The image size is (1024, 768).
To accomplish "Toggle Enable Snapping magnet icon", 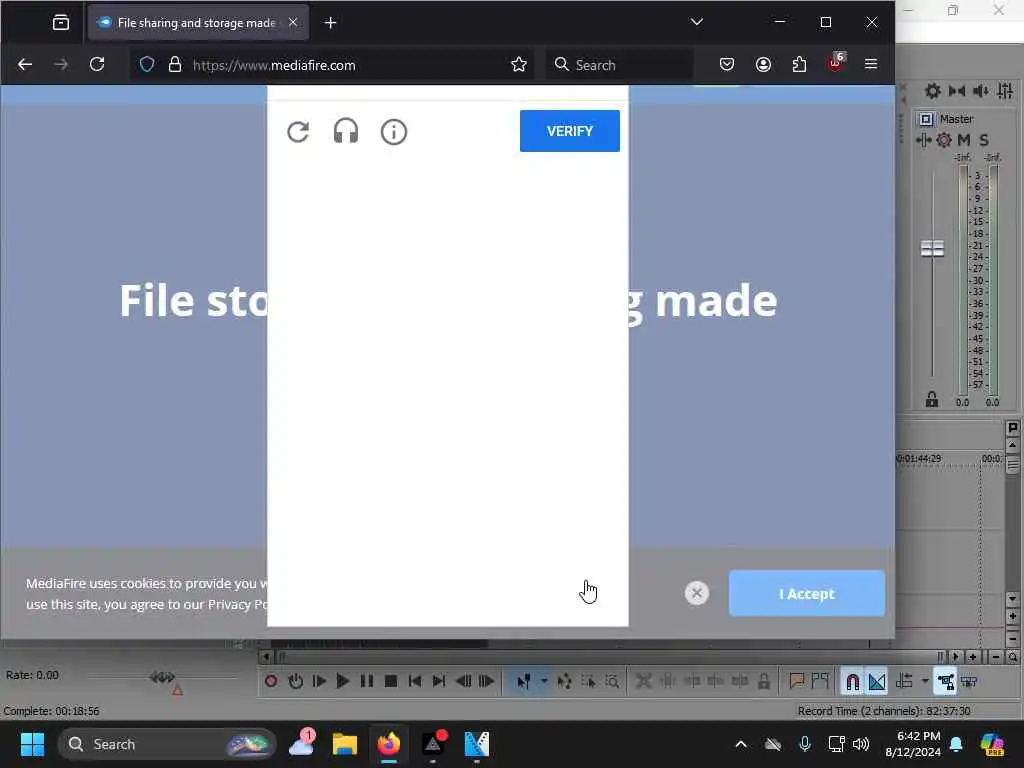I will pyautogui.click(x=852, y=681).
